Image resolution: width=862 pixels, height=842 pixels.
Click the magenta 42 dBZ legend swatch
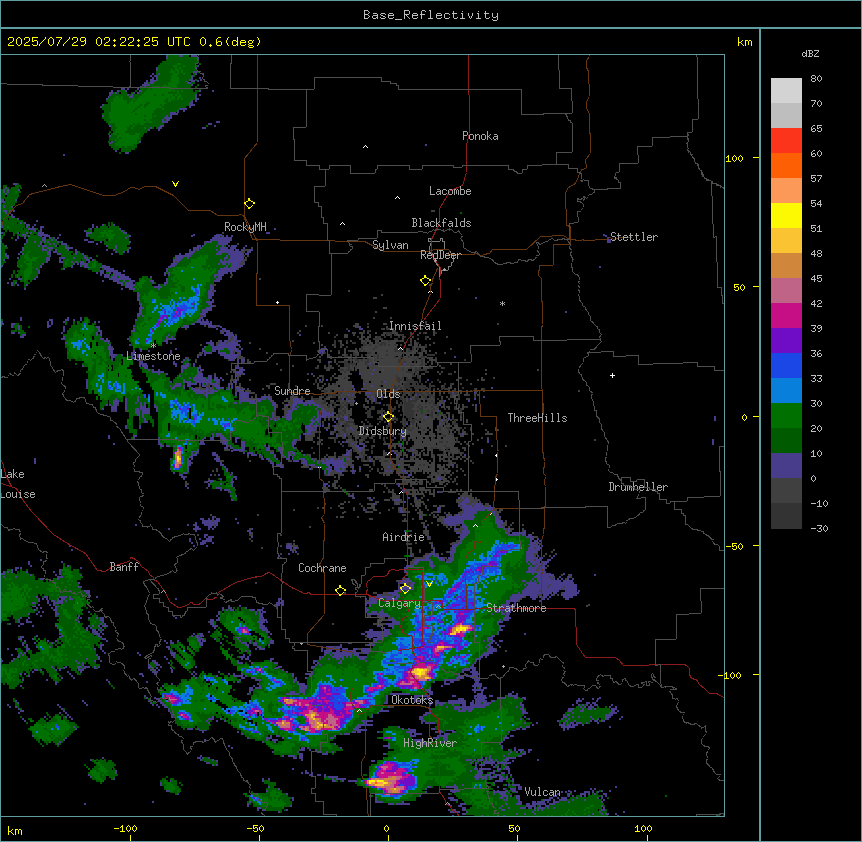pyautogui.click(x=786, y=315)
